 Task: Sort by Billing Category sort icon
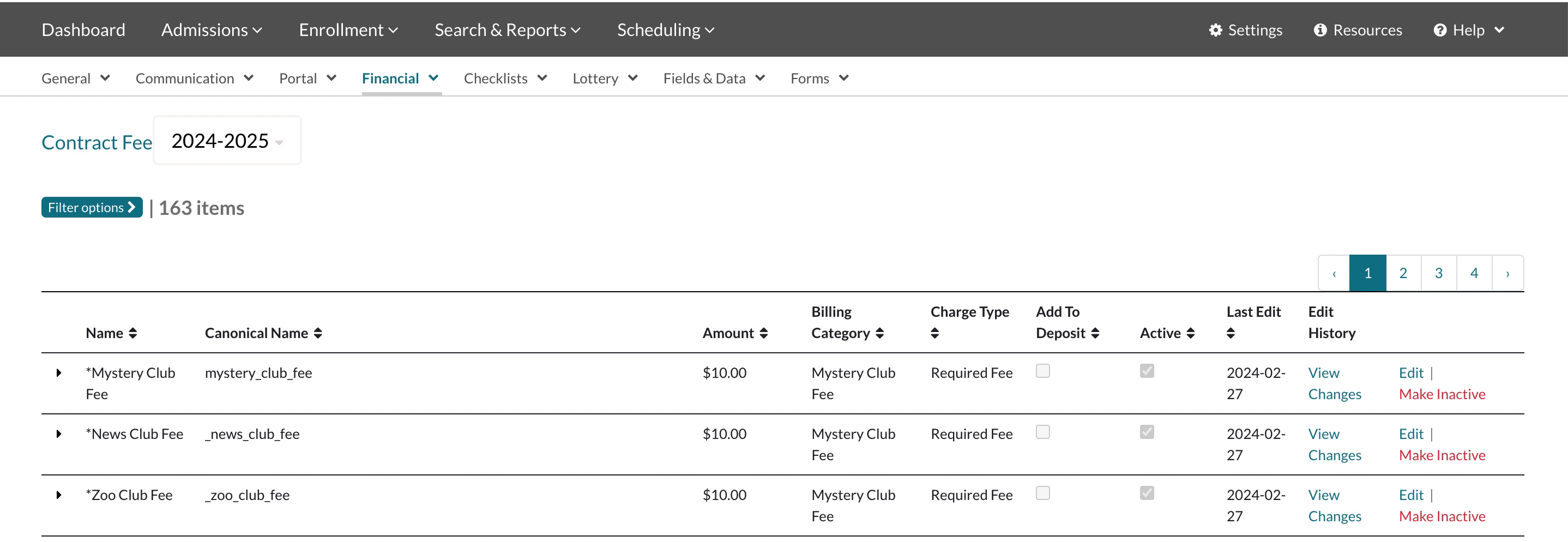click(x=879, y=333)
